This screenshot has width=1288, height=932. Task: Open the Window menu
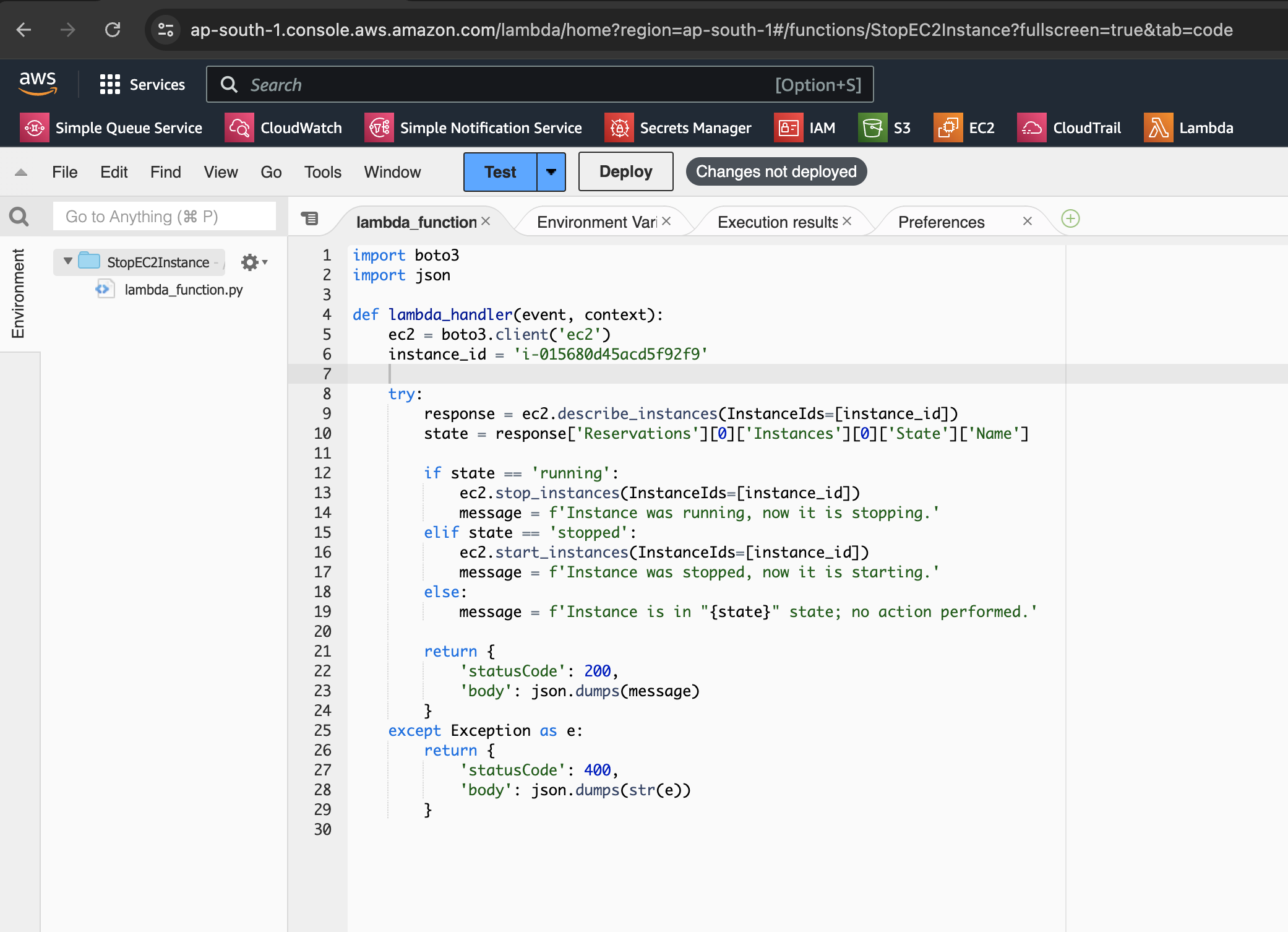[x=392, y=172]
